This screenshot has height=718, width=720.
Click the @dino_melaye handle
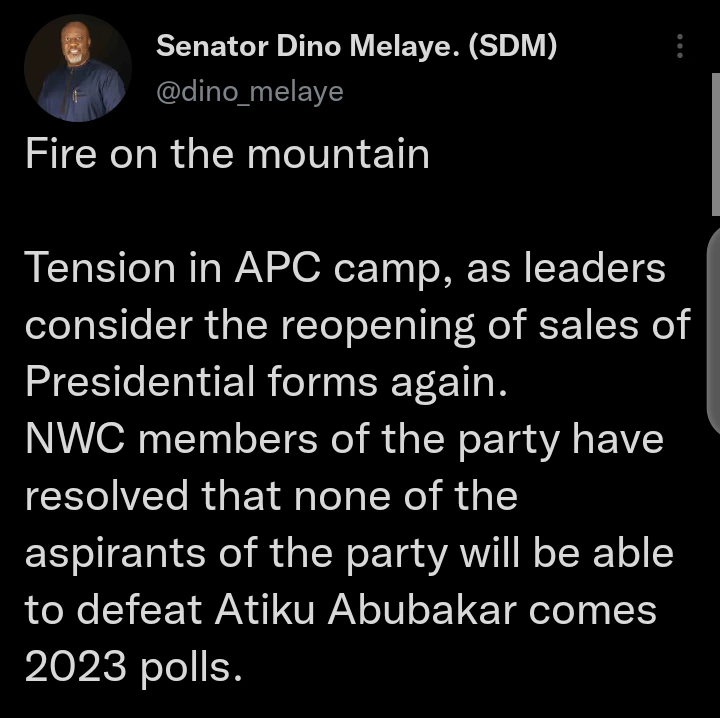point(250,92)
